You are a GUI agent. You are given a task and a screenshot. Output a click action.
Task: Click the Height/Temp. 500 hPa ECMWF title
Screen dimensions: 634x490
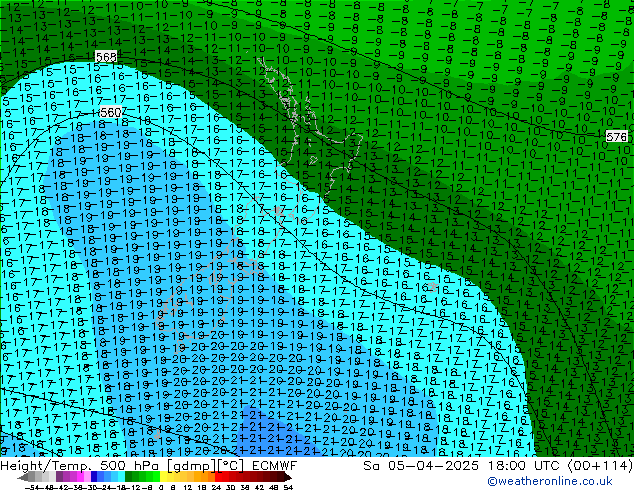tap(148, 466)
